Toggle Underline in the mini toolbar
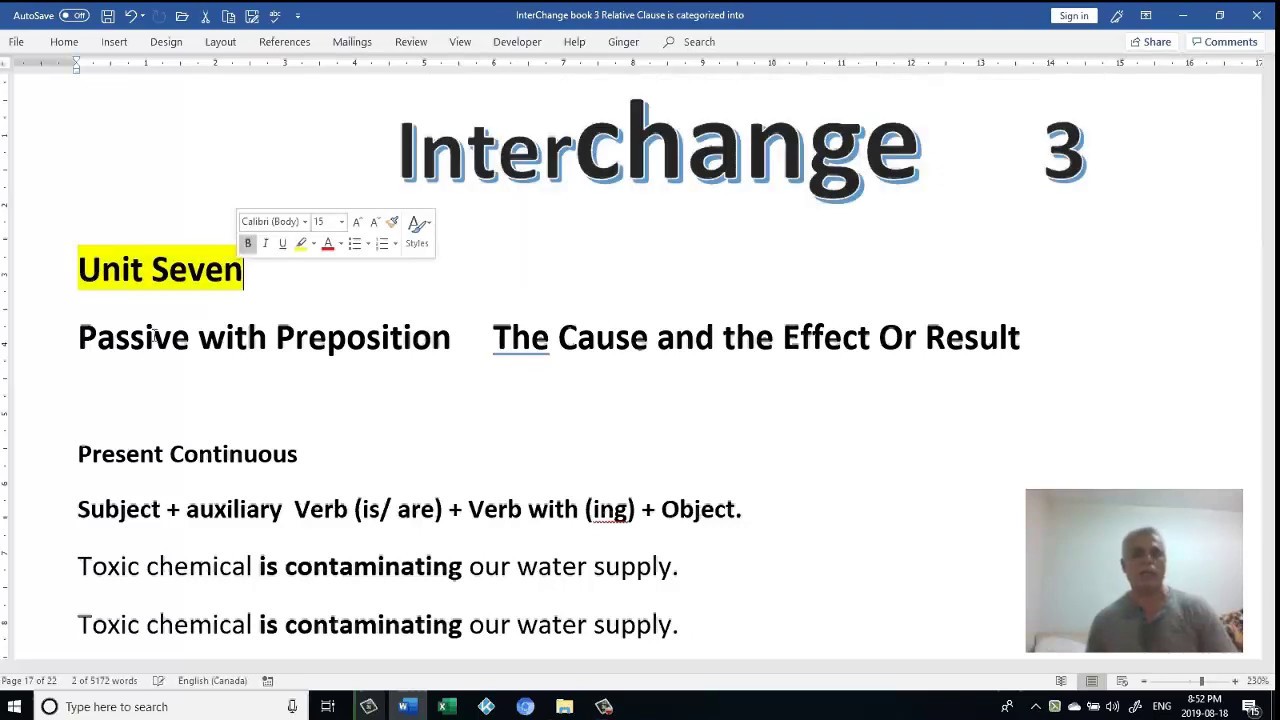 tap(282, 243)
